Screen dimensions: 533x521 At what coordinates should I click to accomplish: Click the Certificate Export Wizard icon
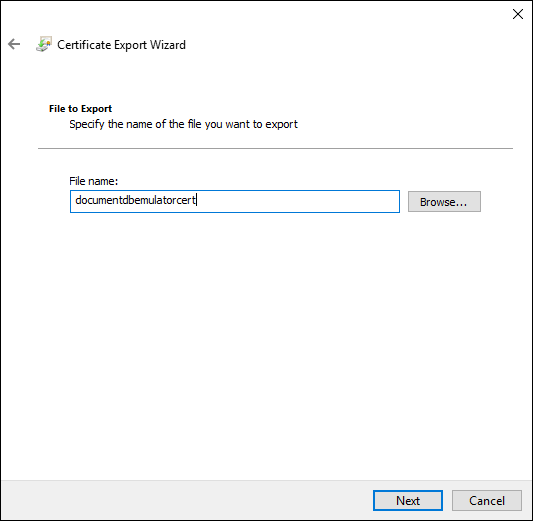(x=44, y=44)
